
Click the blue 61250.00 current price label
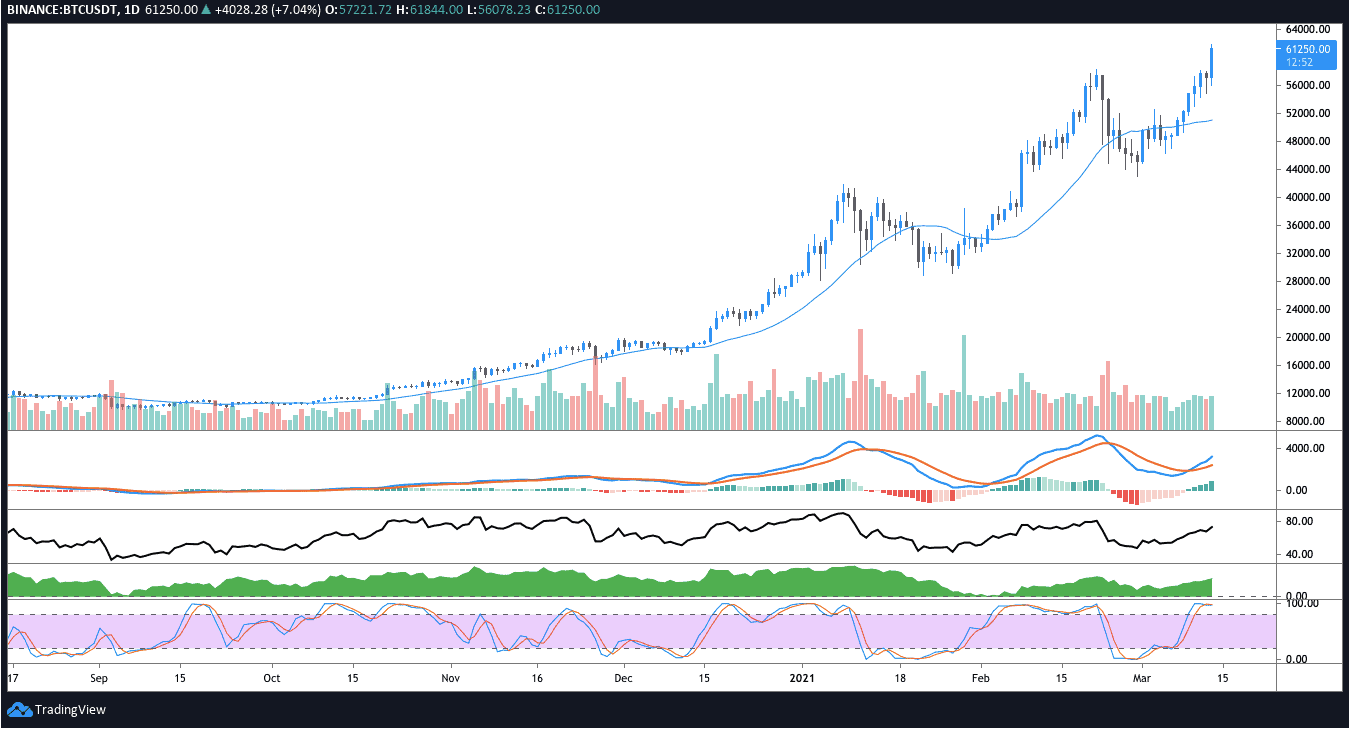tap(1308, 49)
